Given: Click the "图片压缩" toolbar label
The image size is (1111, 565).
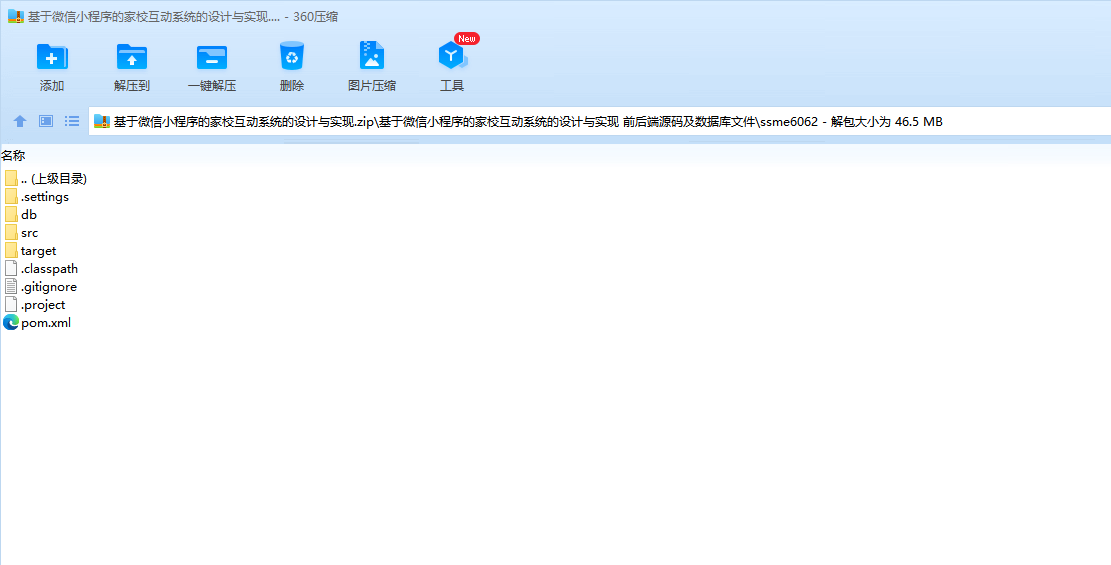Looking at the screenshot, I should (x=372, y=86).
